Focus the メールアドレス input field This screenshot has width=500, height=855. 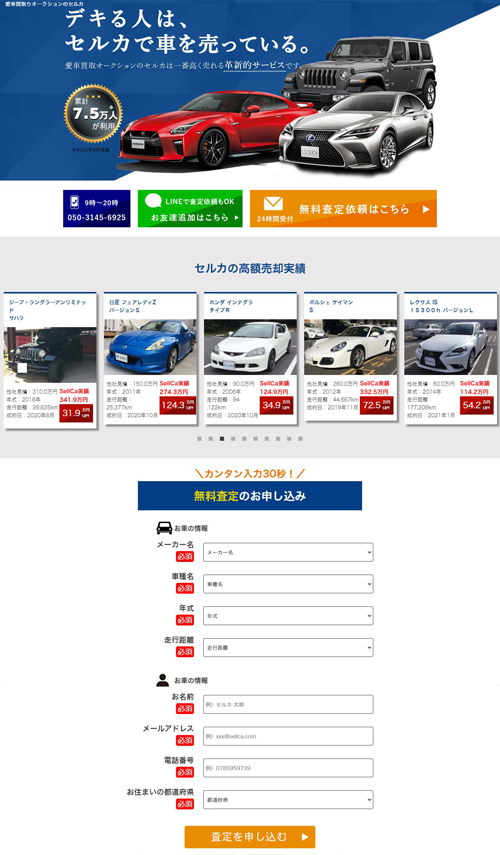tap(288, 736)
